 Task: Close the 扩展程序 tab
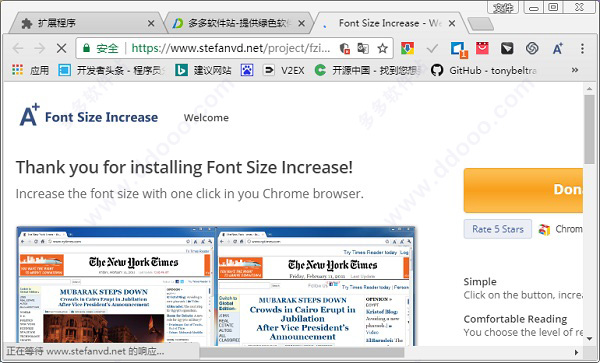[151, 24]
